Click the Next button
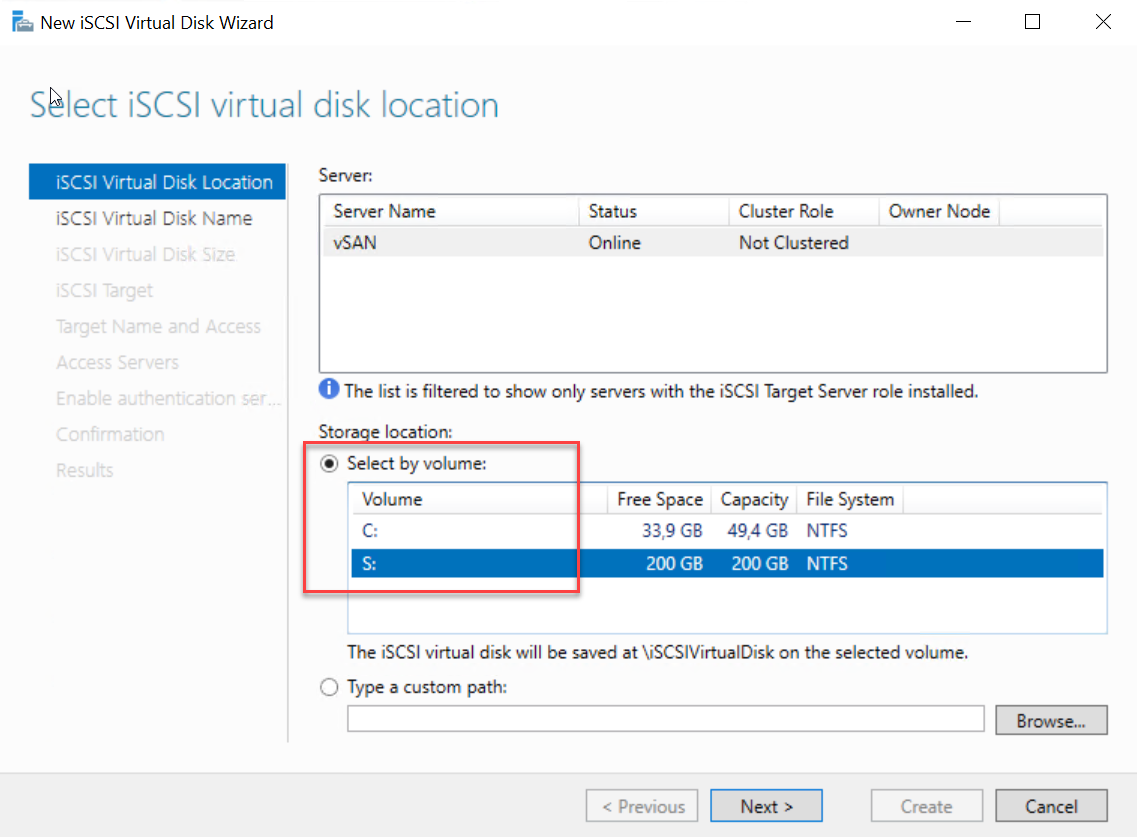The width and height of the screenshot is (1137, 837). pos(766,806)
